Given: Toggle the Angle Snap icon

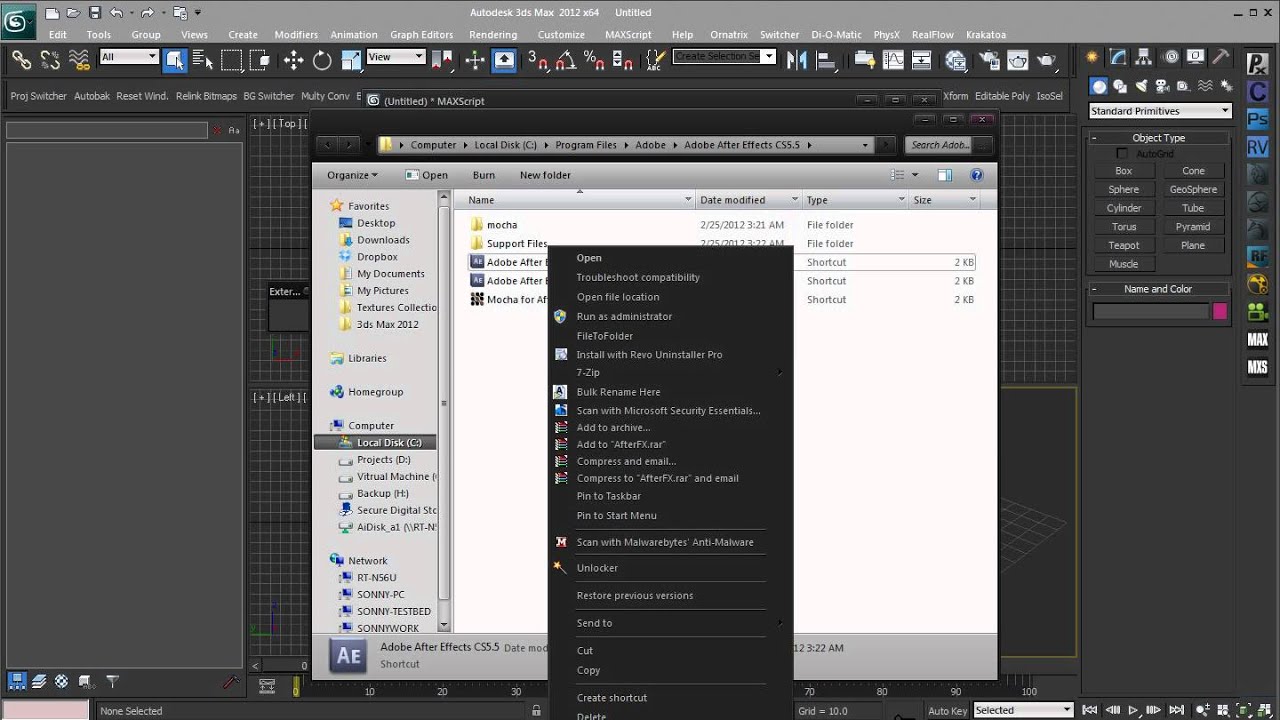Looking at the screenshot, I should 566,60.
